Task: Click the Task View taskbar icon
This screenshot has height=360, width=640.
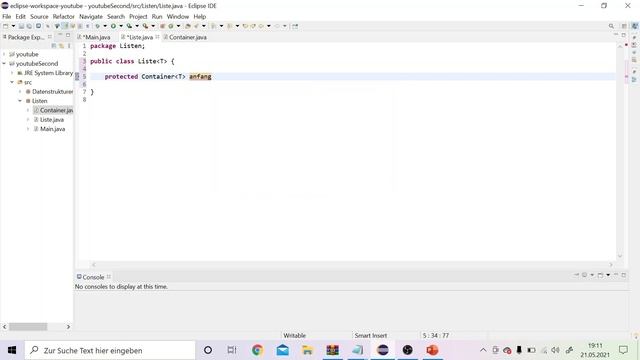Action: [x=232, y=350]
